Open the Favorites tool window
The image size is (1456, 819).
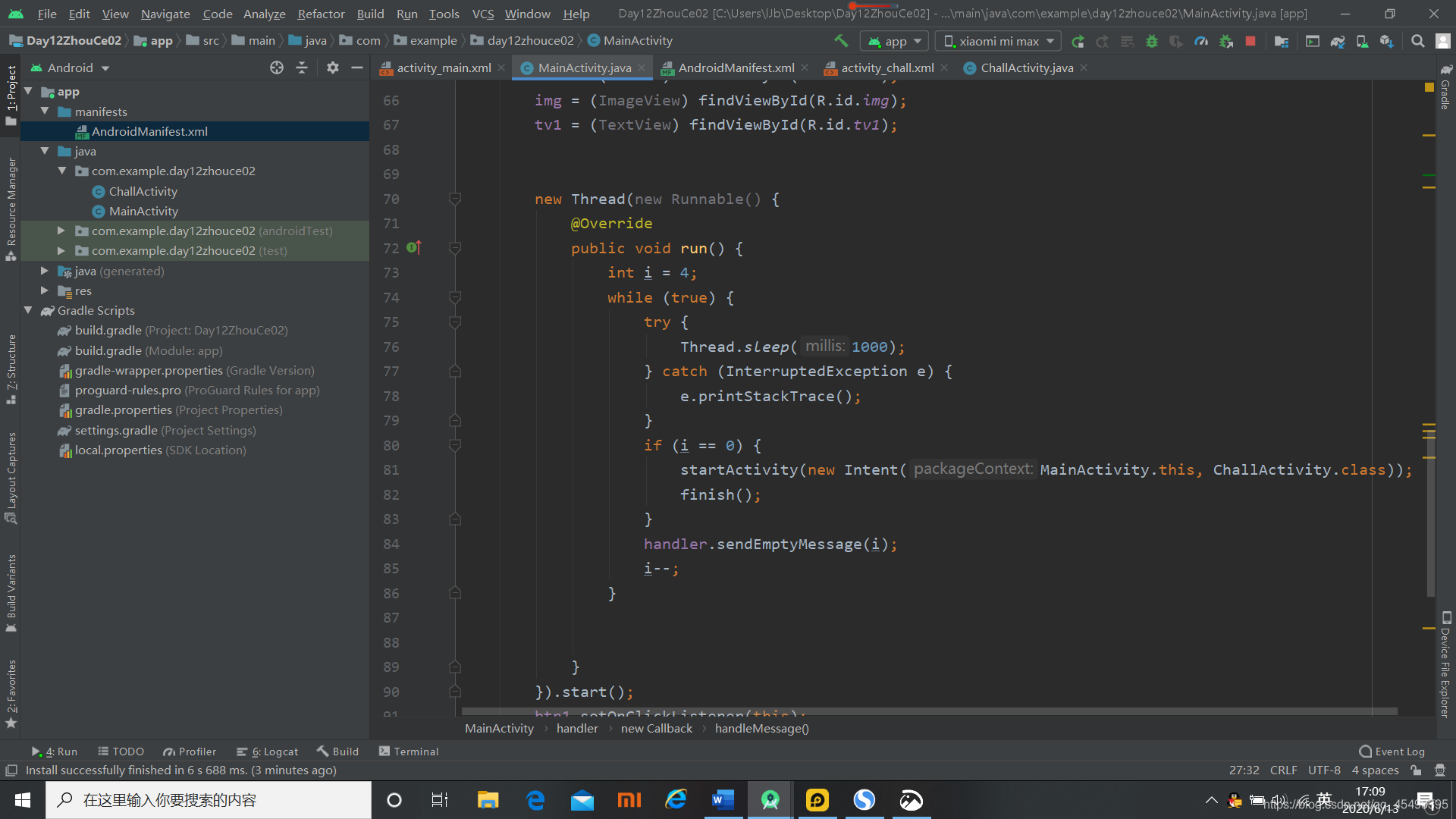pyautogui.click(x=11, y=693)
